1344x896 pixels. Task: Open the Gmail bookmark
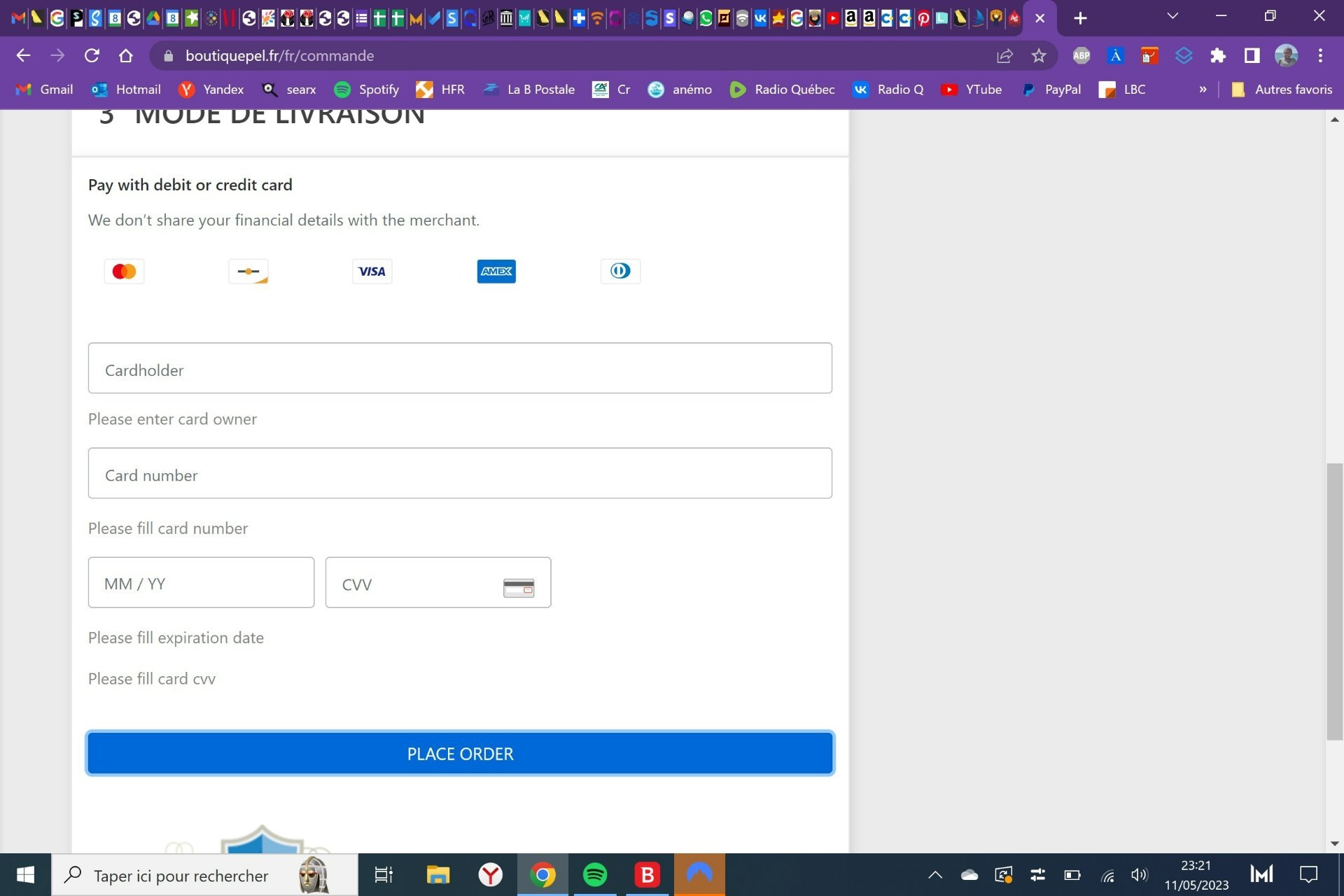coord(44,90)
